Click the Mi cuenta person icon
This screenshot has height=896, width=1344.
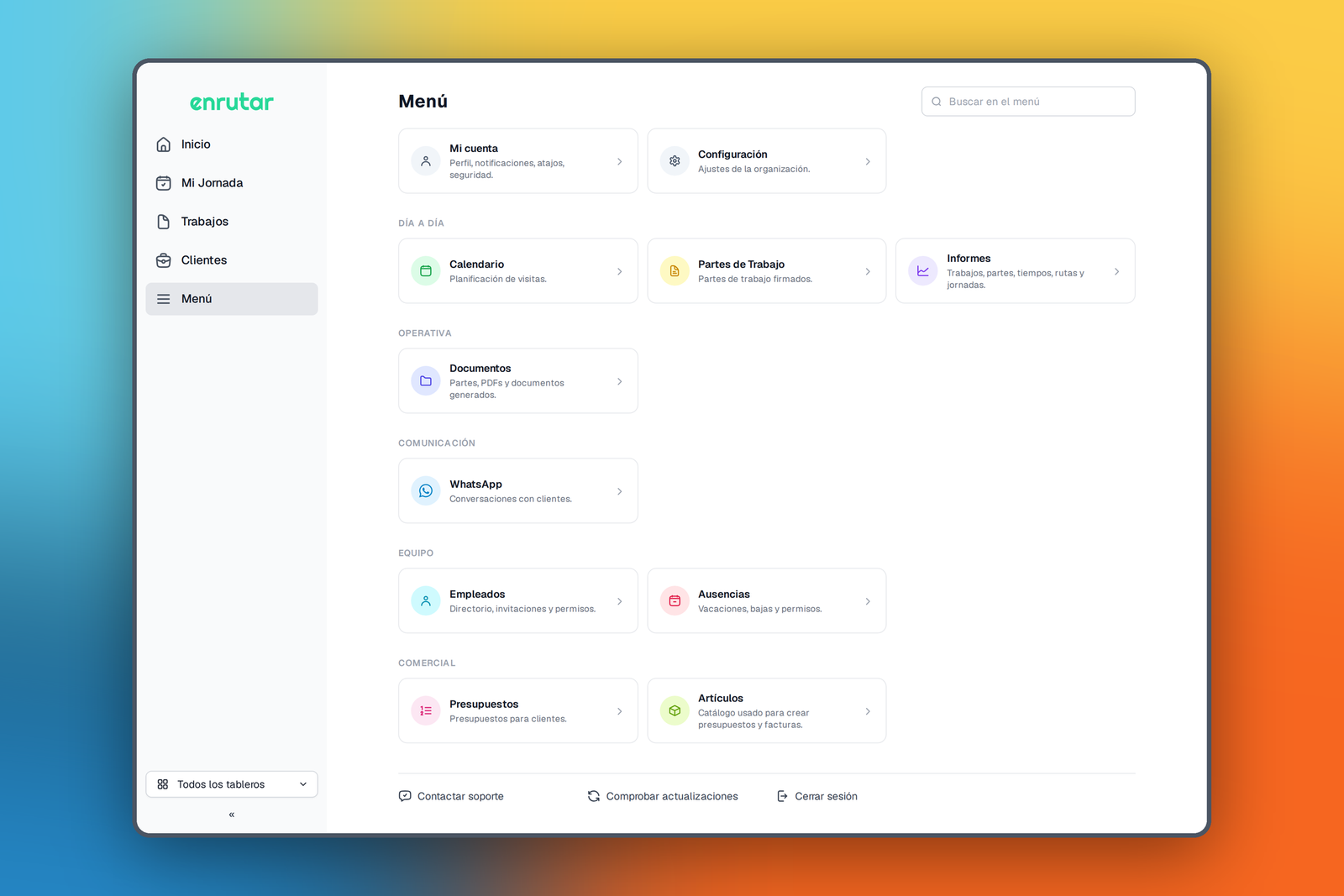click(x=426, y=161)
